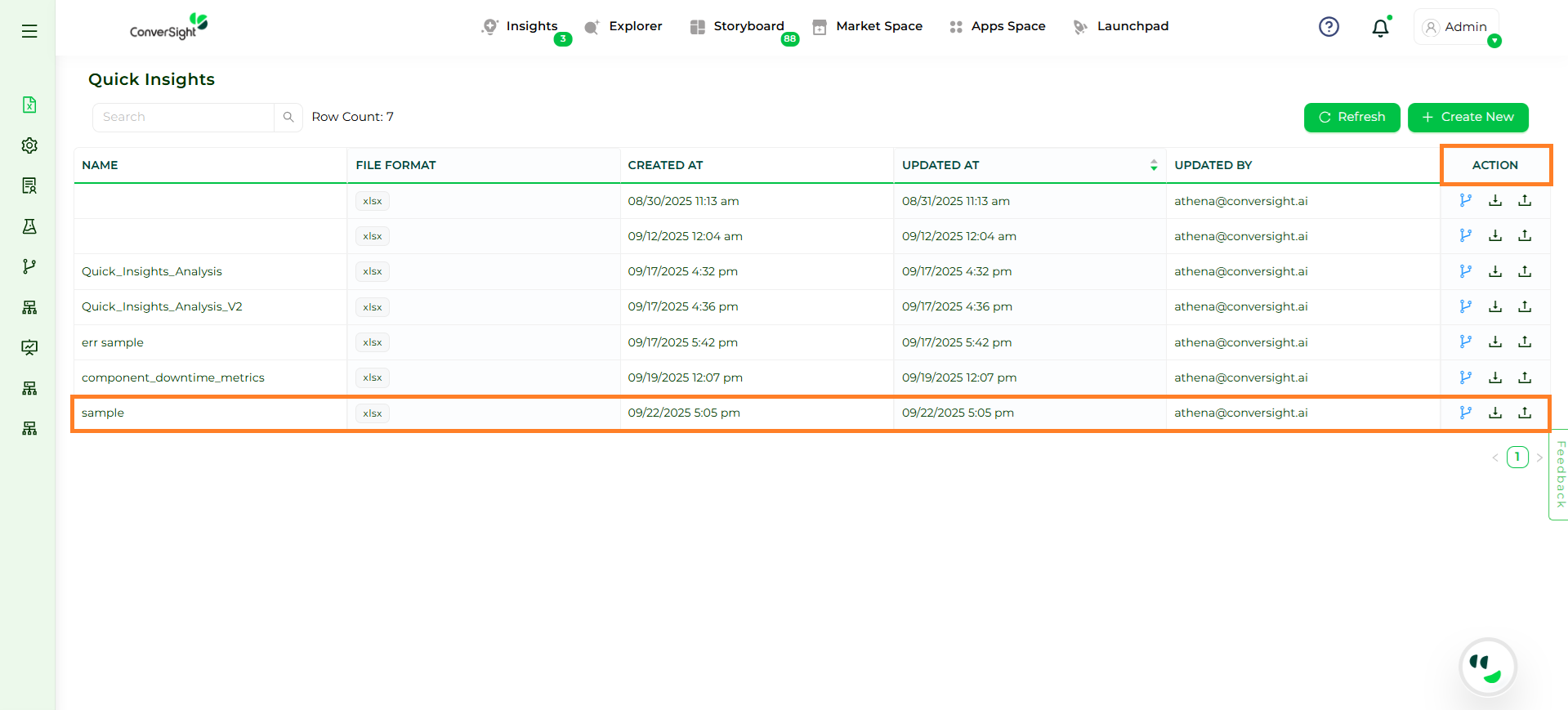Screen dimensions: 1568x710
Task: Open the notifications bell
Action: coord(1380,28)
